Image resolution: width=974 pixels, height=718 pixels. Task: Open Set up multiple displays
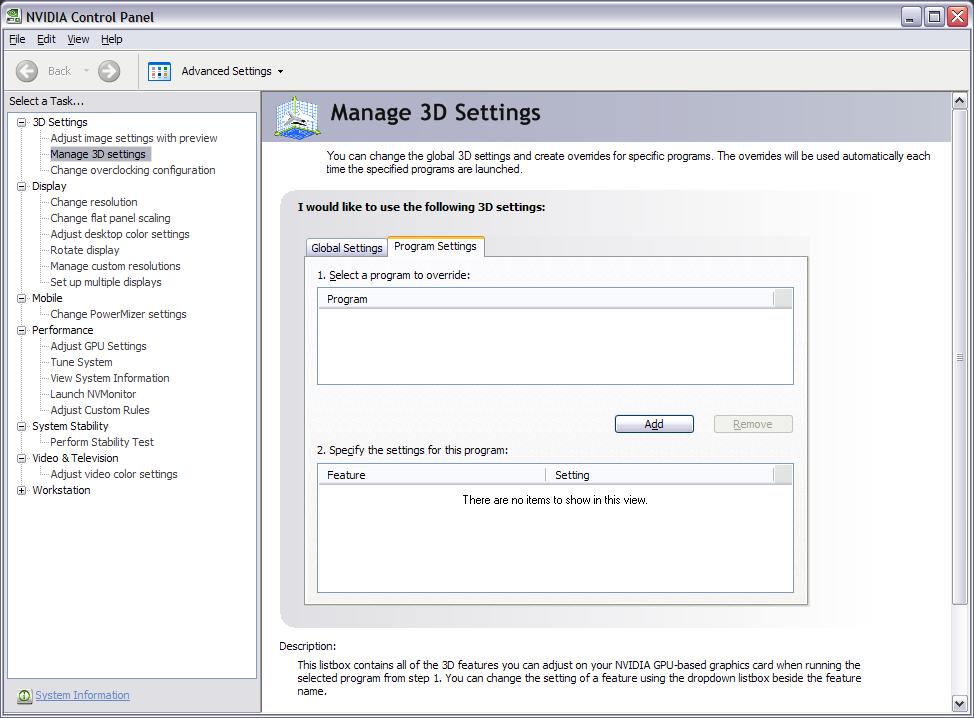pyautogui.click(x=106, y=282)
